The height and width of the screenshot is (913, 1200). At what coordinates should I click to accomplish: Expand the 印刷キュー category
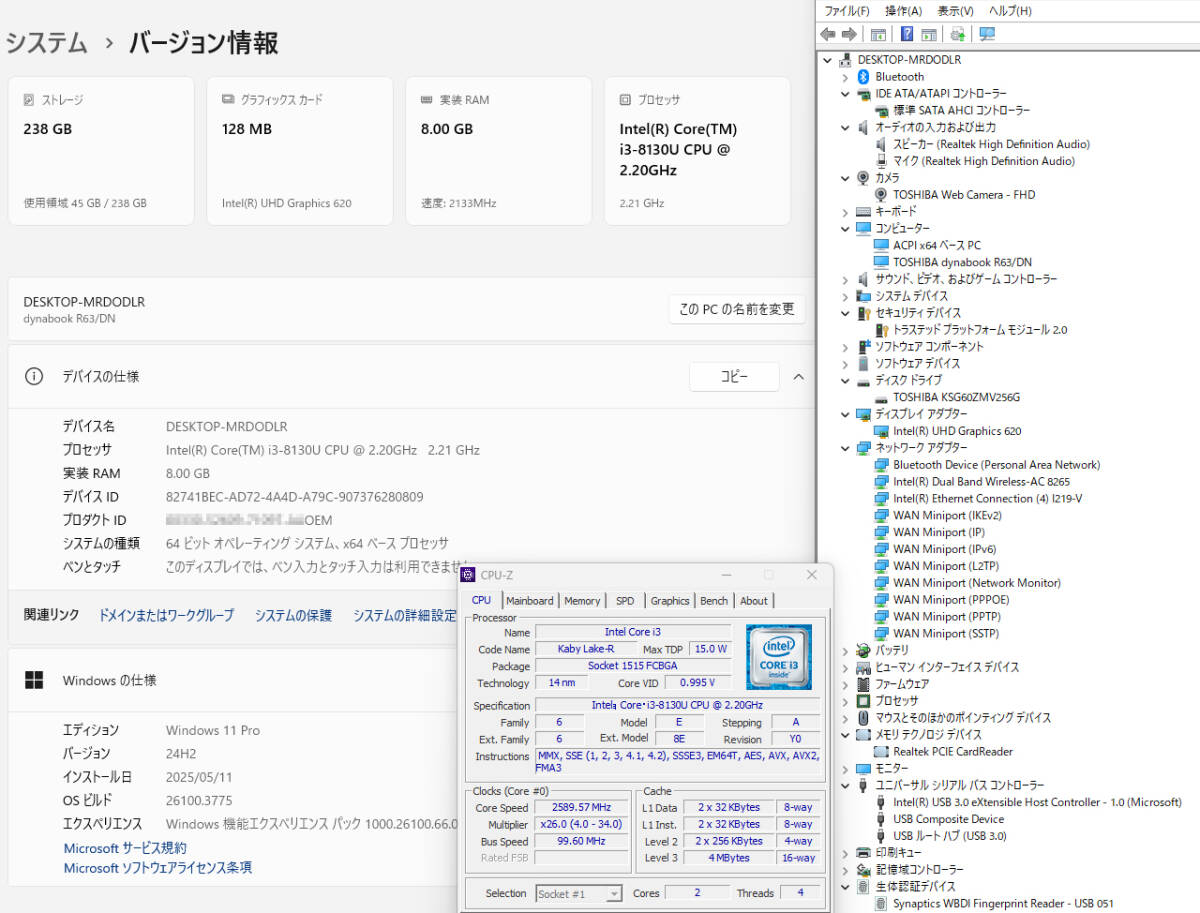click(x=846, y=853)
